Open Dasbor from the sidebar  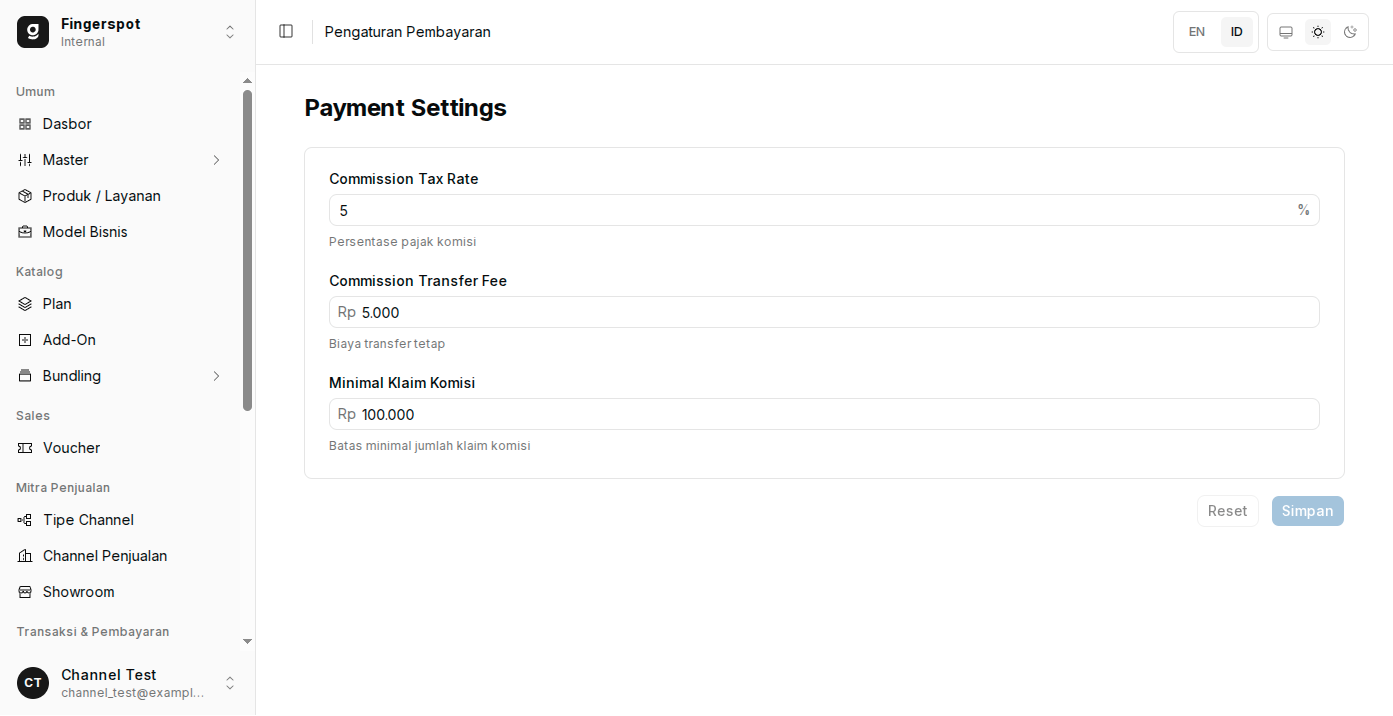120,124
